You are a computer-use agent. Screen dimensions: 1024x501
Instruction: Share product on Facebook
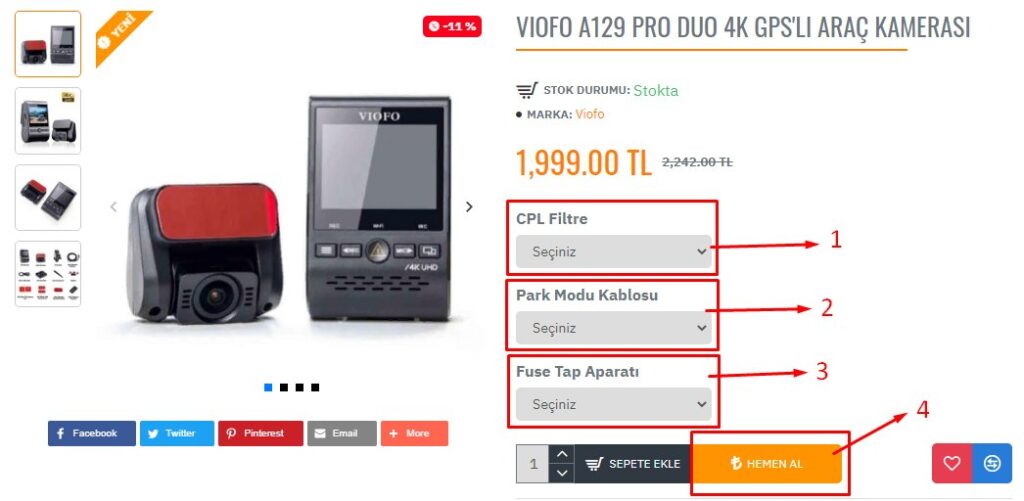coord(91,433)
